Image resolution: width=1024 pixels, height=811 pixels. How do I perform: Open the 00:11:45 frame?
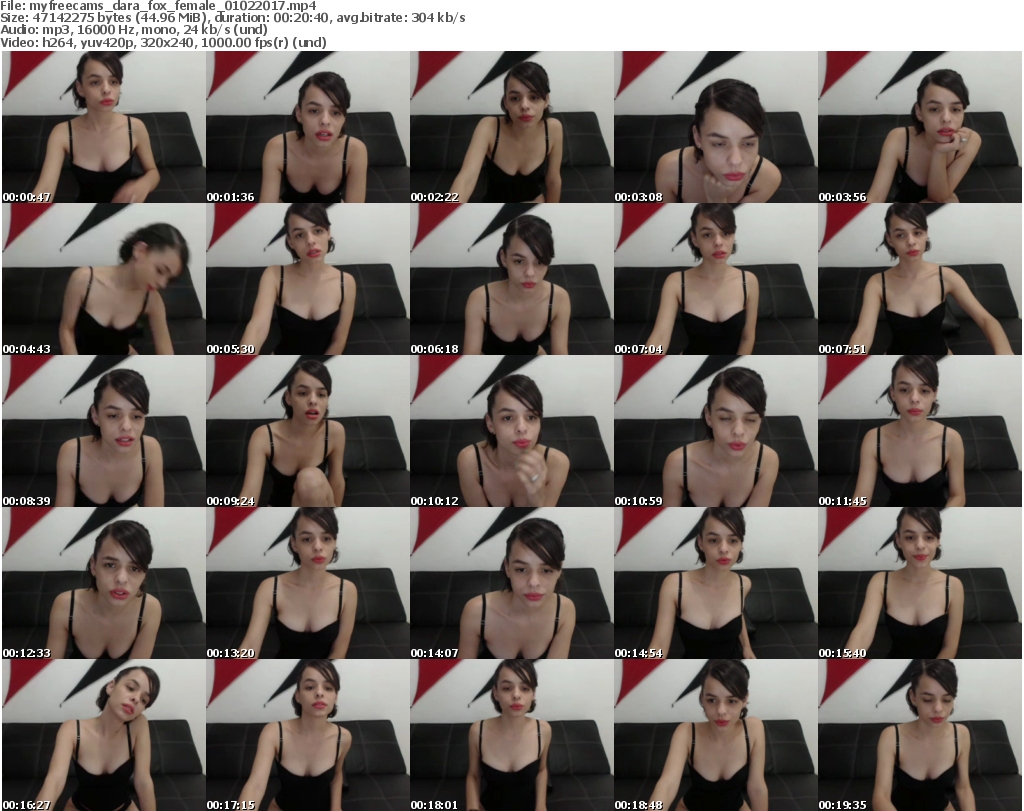[920, 432]
